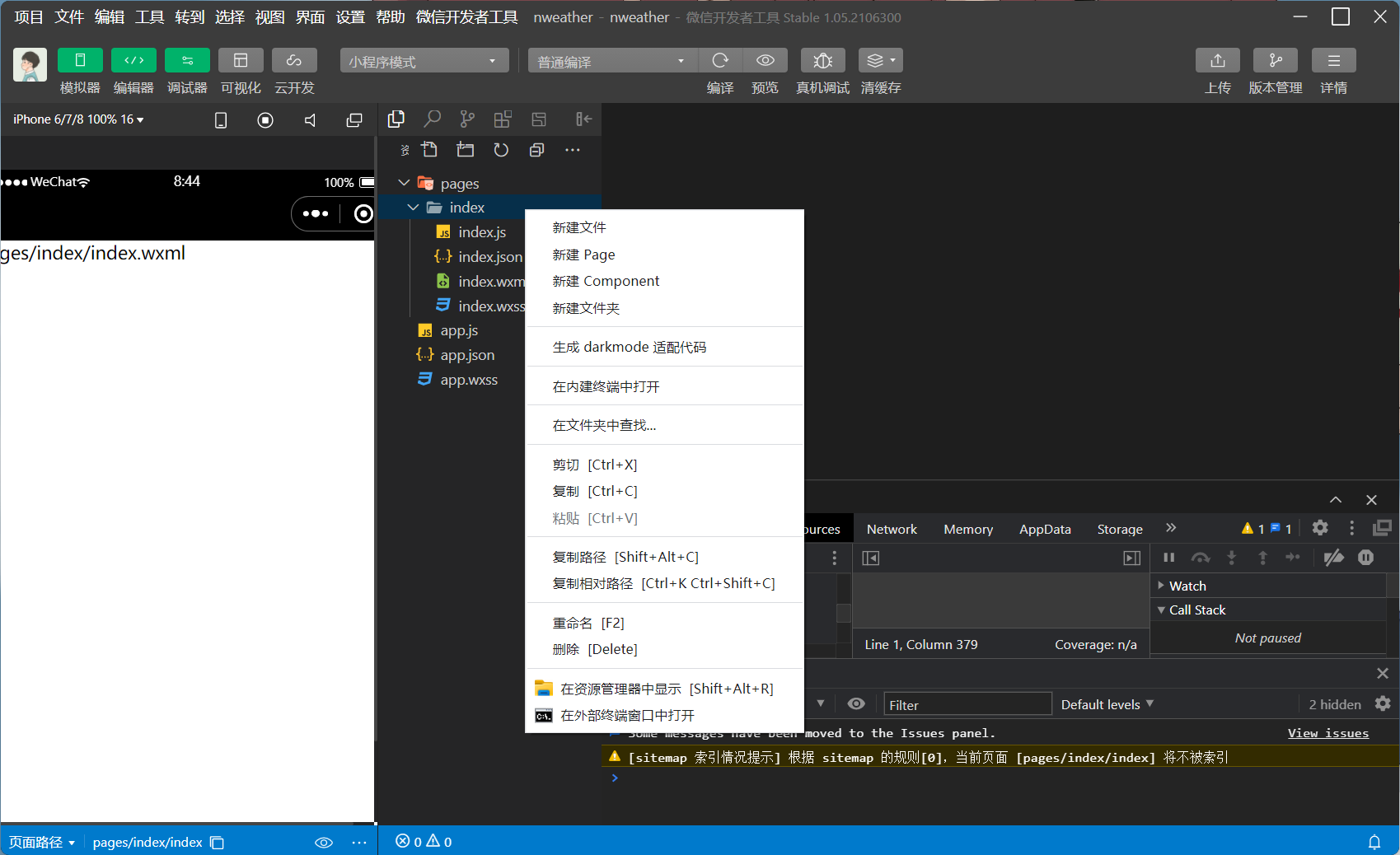Open the explorer more actions (…) menu
Viewport: 1400px width, 855px height.
pos(573,150)
